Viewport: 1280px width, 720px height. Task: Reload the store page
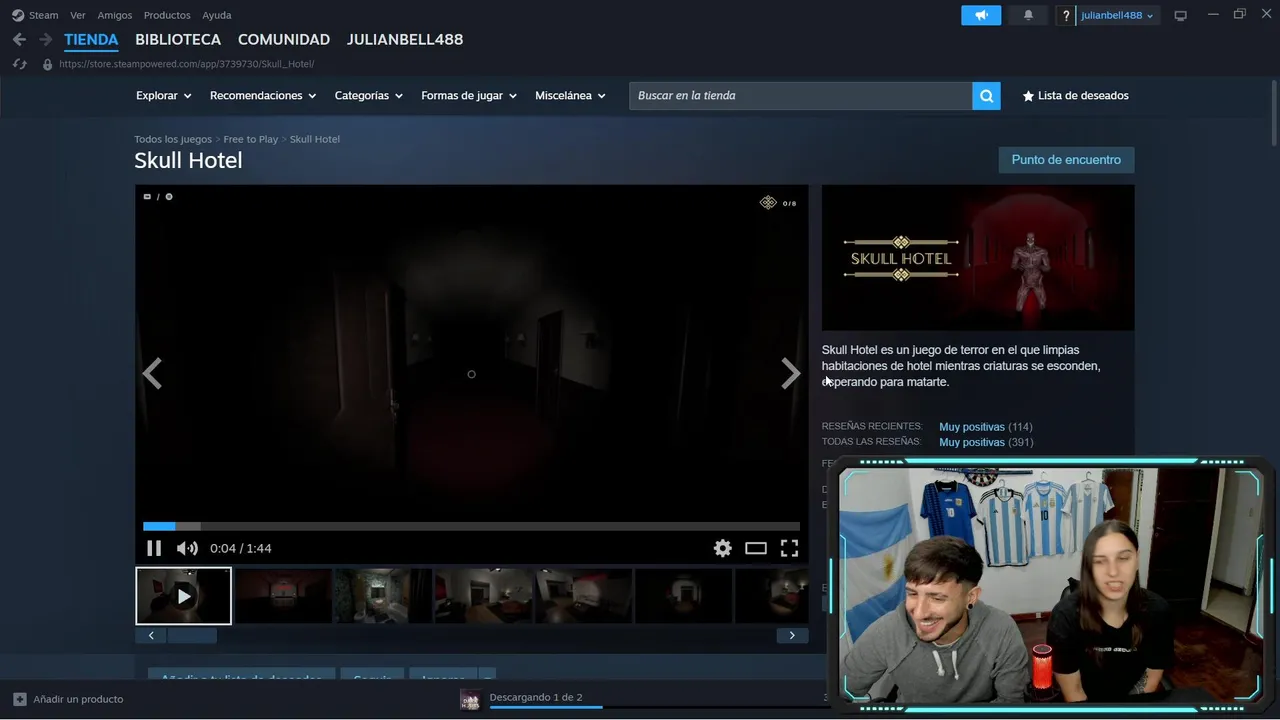tap(19, 64)
